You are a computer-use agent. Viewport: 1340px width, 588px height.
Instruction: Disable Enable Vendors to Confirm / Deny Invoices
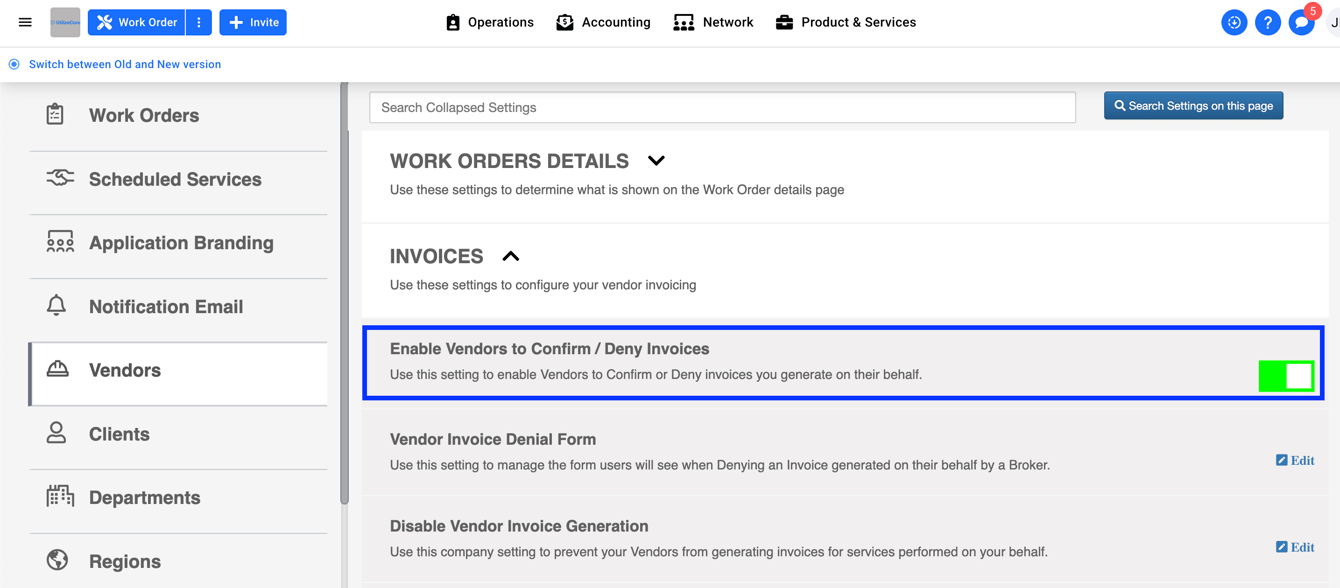point(1286,375)
